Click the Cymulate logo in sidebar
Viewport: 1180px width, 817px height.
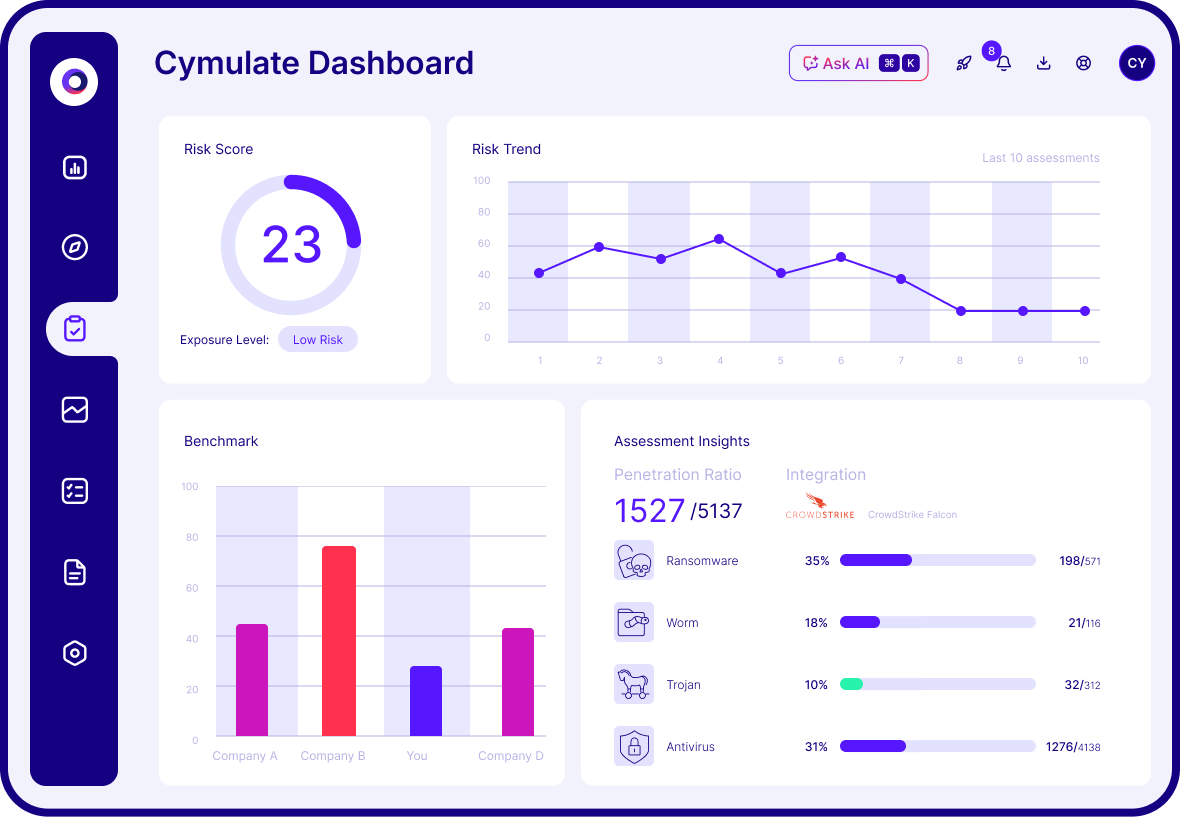click(x=74, y=81)
